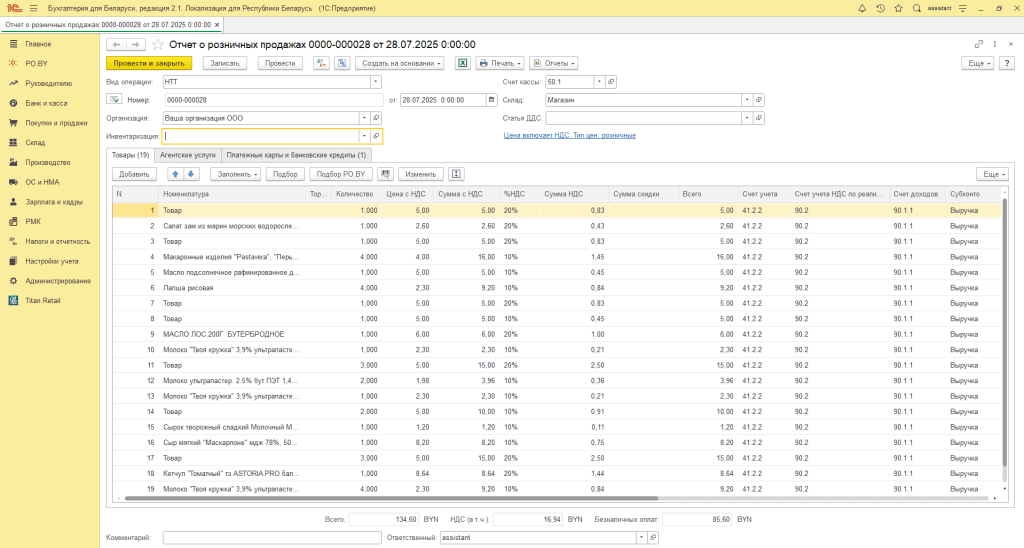1024x548 pixels.
Task: Open calendar picker for document date
Action: [x=491, y=100]
